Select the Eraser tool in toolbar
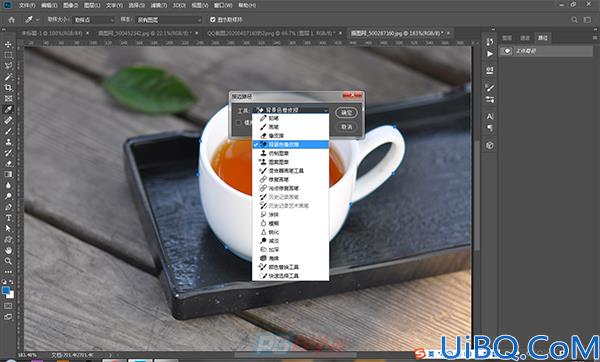This screenshot has width=600, height=362. (8, 163)
